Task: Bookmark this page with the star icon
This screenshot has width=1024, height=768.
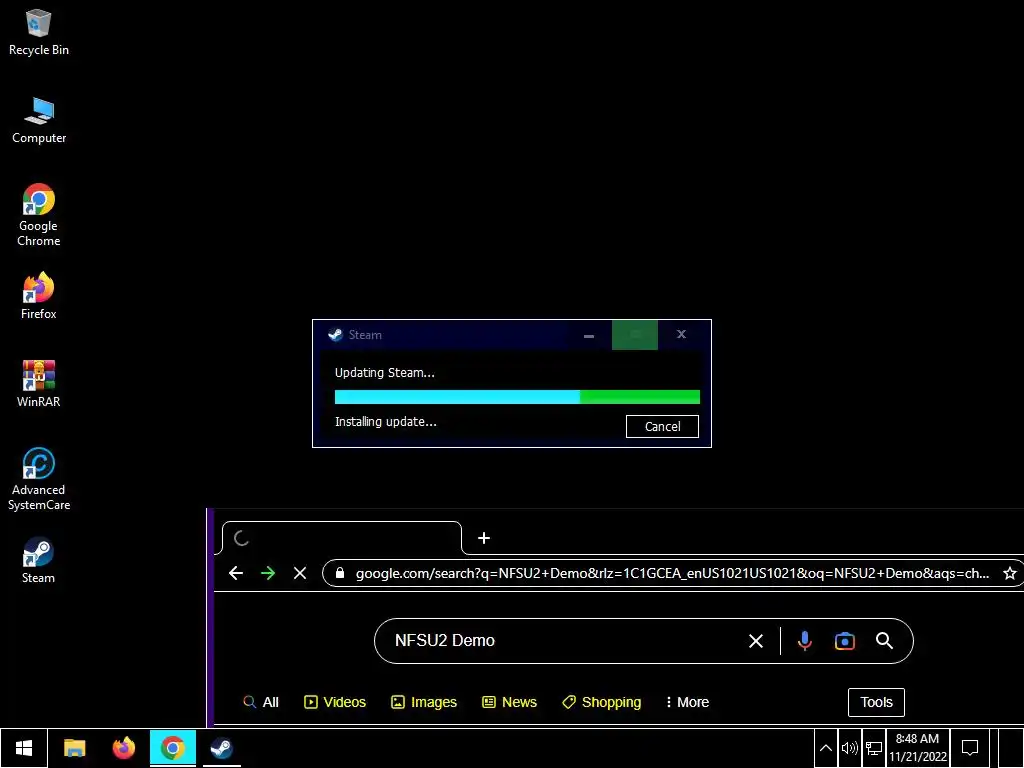Action: click(x=1010, y=573)
